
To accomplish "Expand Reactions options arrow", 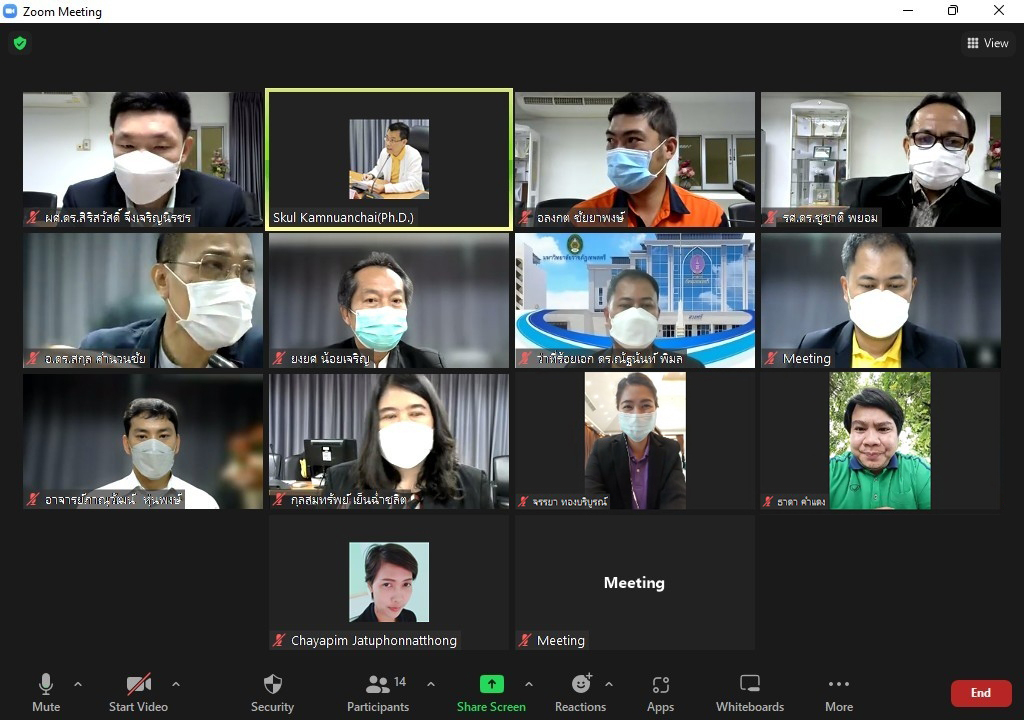I will click(609, 684).
